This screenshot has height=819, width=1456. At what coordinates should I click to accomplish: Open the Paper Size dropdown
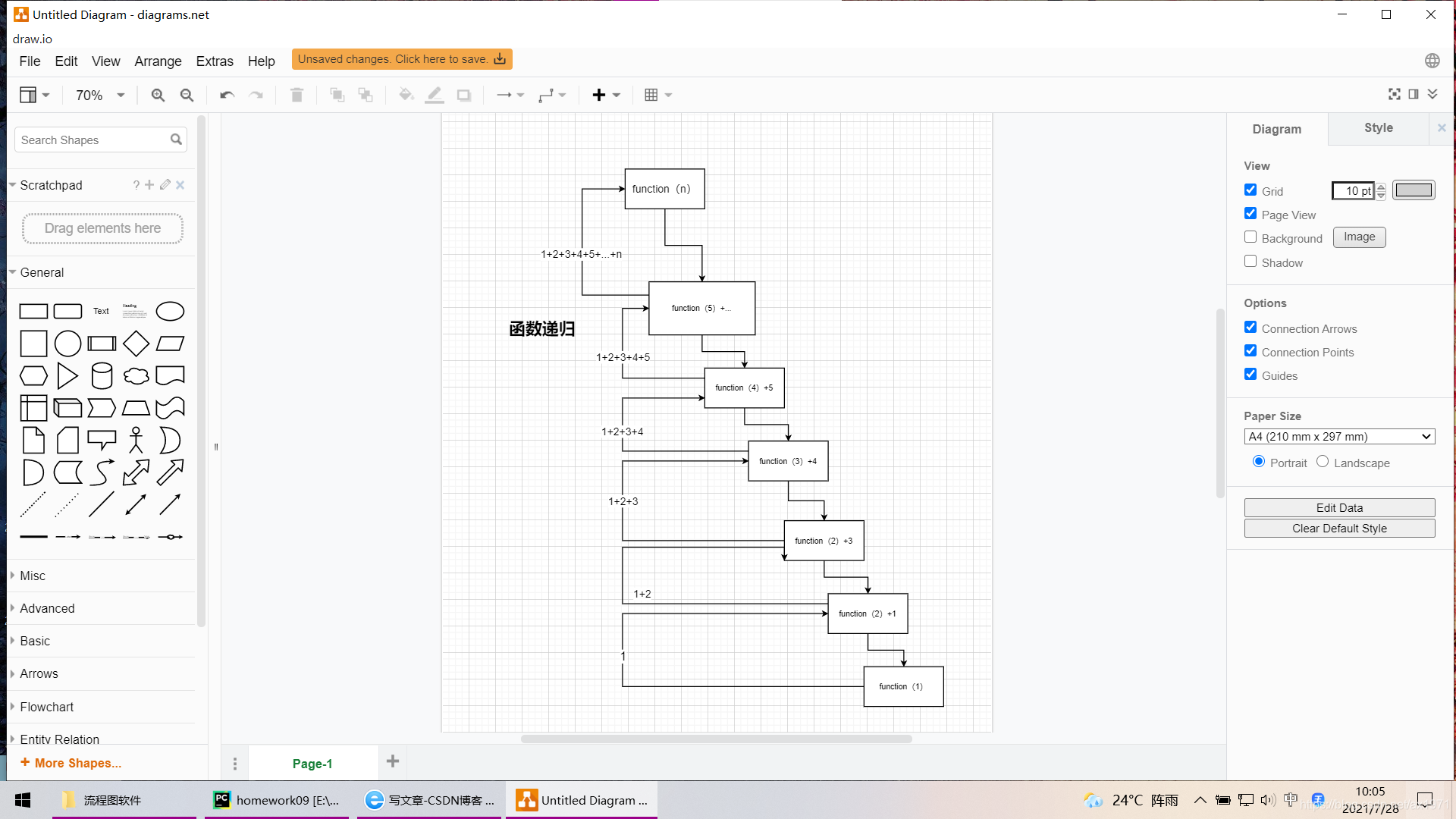pyautogui.click(x=1339, y=437)
